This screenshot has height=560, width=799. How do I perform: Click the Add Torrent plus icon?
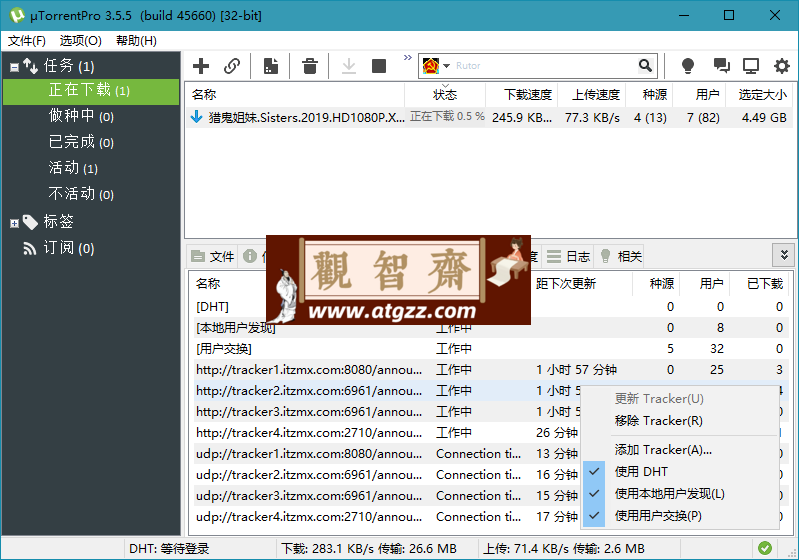(x=201, y=66)
